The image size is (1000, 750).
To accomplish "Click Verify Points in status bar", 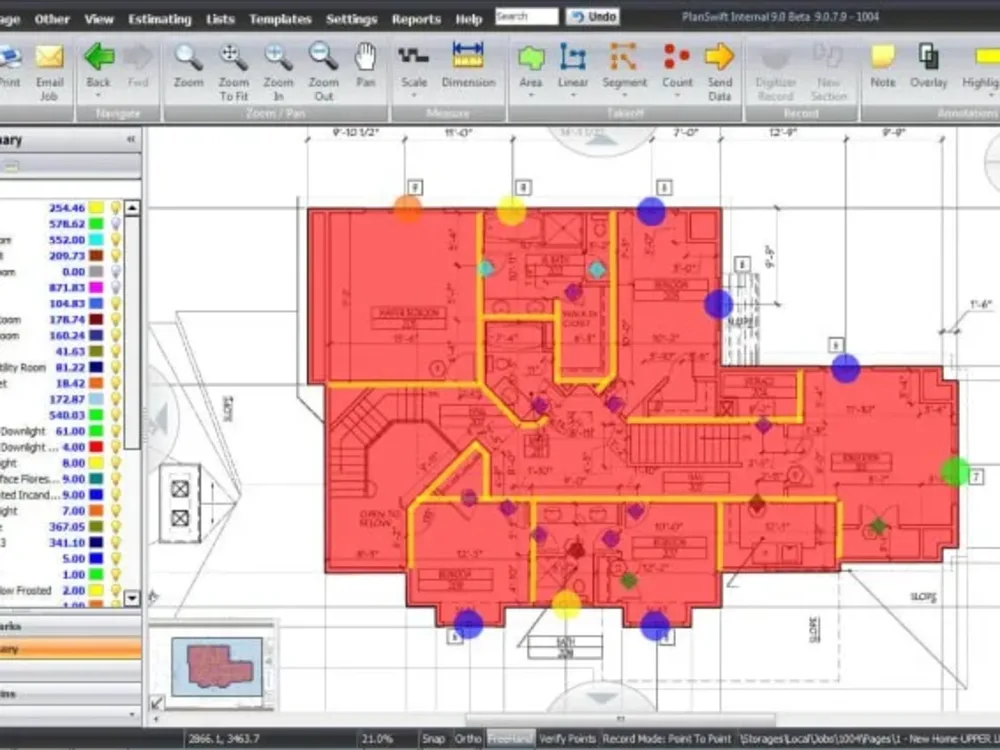I will coord(567,739).
